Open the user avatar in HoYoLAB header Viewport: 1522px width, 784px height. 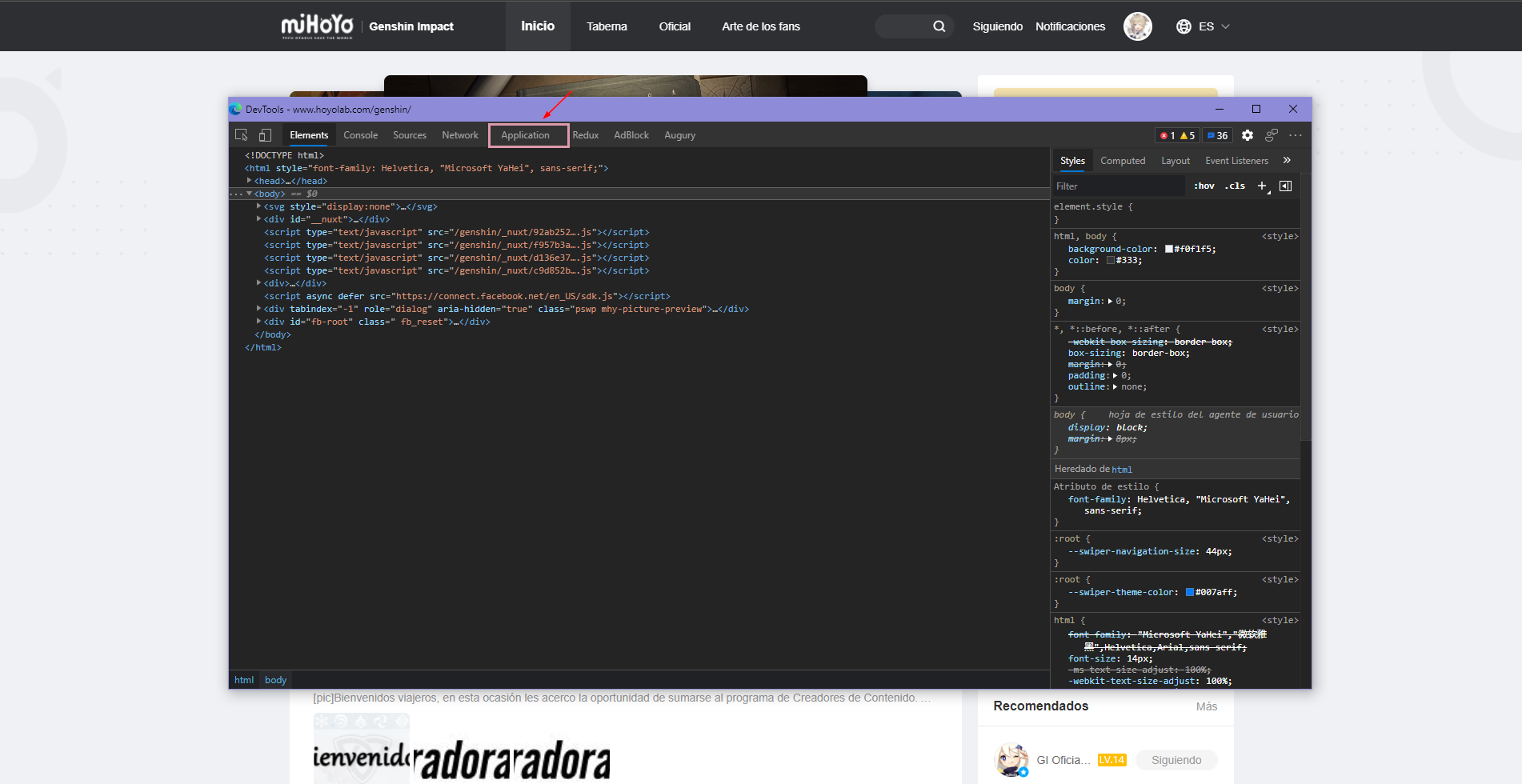[x=1138, y=26]
